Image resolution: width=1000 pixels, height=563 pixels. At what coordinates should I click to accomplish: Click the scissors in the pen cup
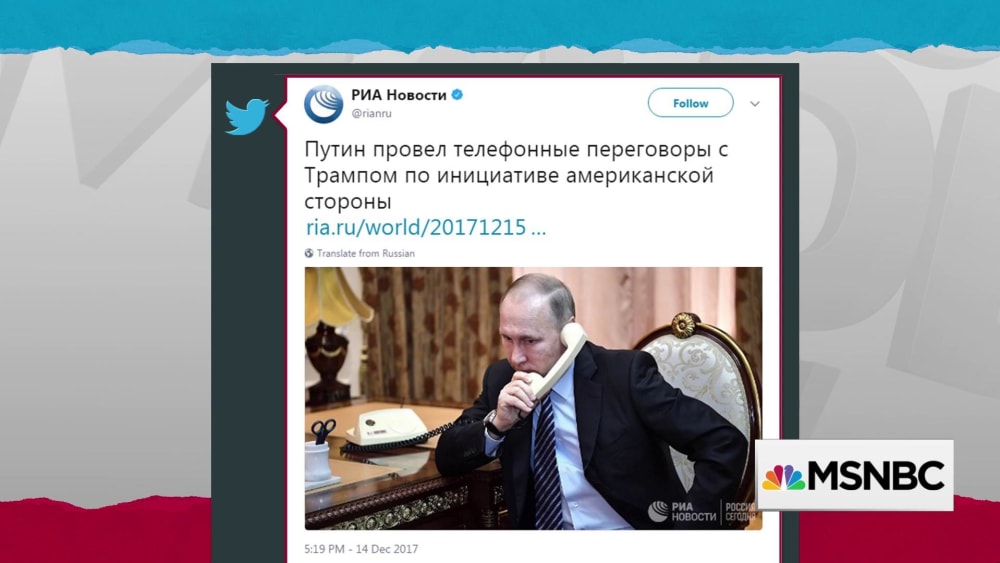tap(323, 431)
